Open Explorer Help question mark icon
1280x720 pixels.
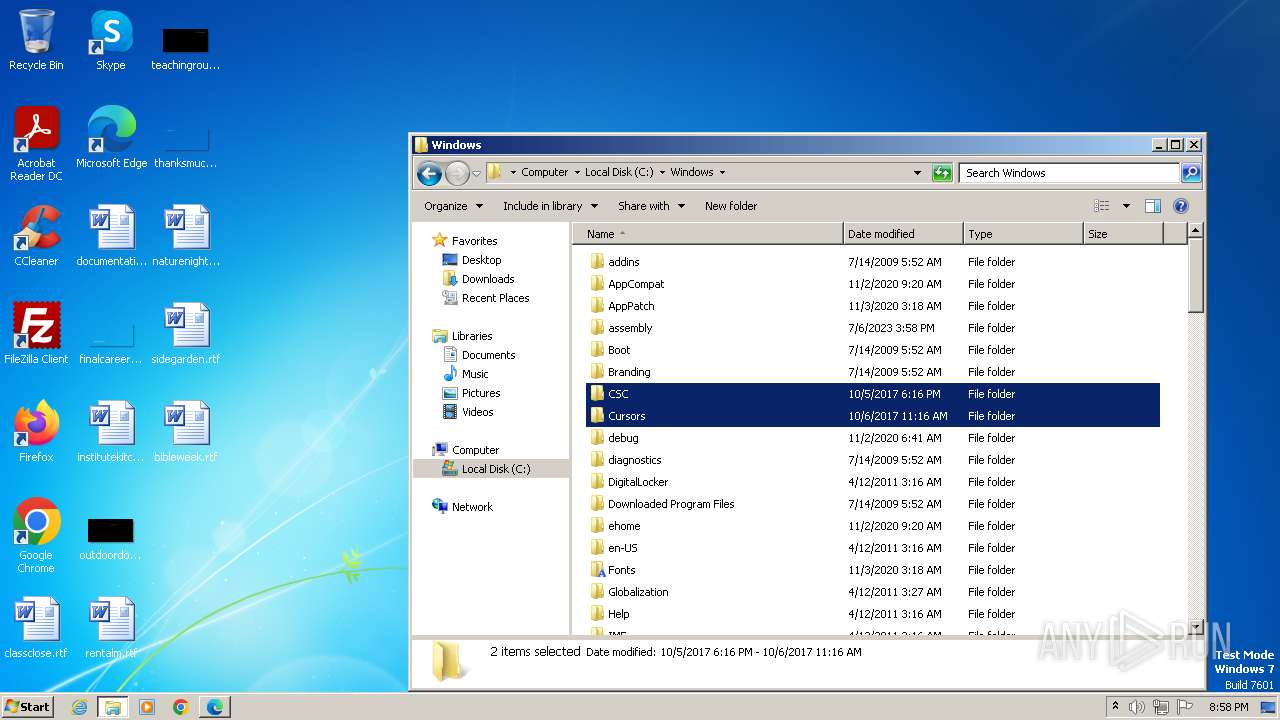tap(1180, 206)
